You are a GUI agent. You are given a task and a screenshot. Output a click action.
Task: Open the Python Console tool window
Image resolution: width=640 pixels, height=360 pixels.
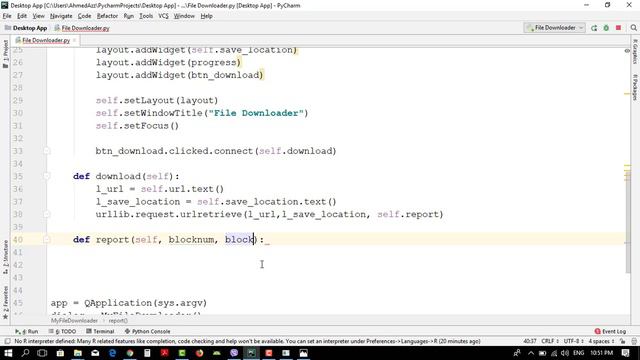coord(147,331)
